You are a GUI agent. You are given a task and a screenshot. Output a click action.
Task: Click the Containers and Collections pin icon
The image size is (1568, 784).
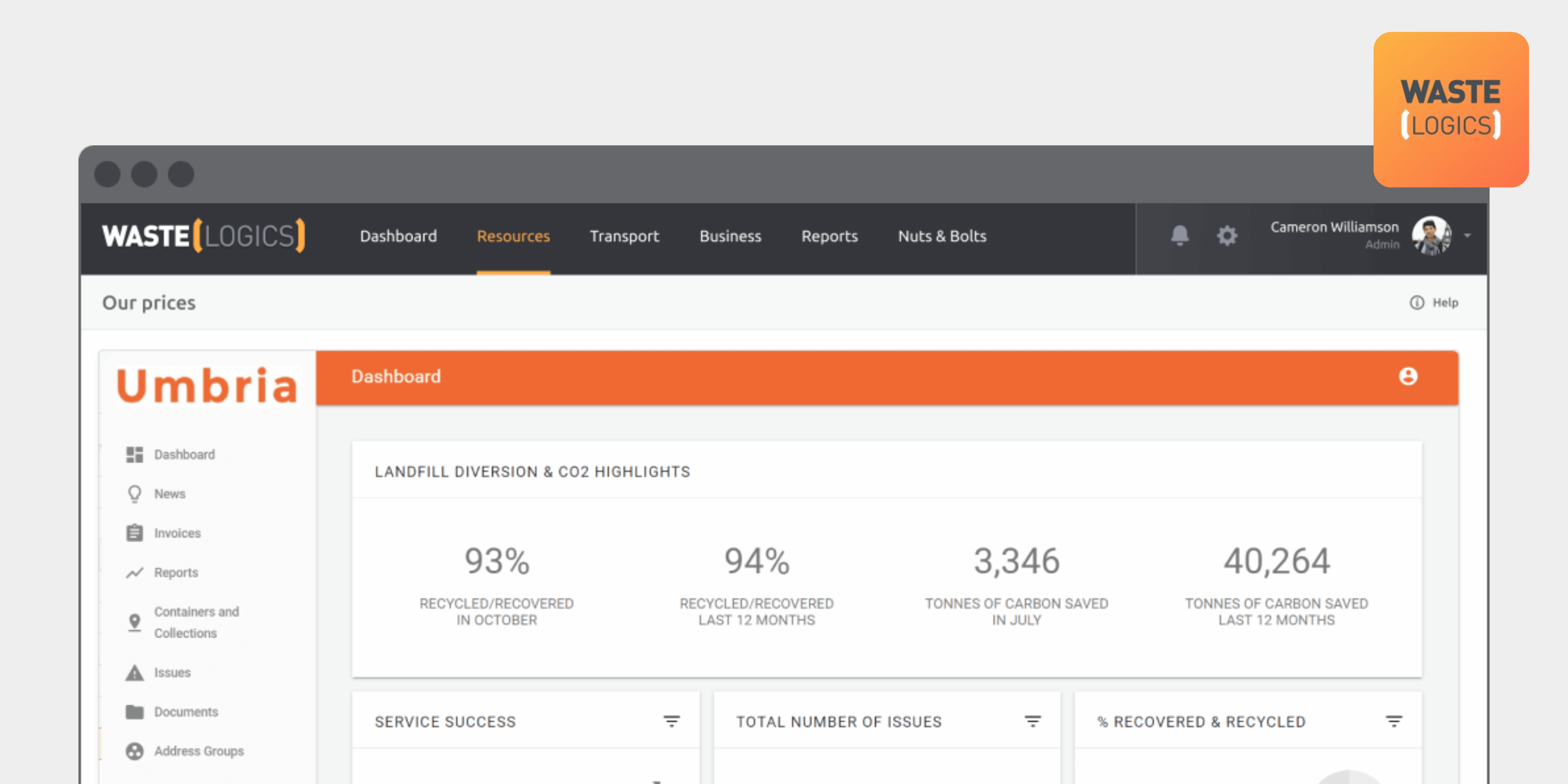click(135, 622)
